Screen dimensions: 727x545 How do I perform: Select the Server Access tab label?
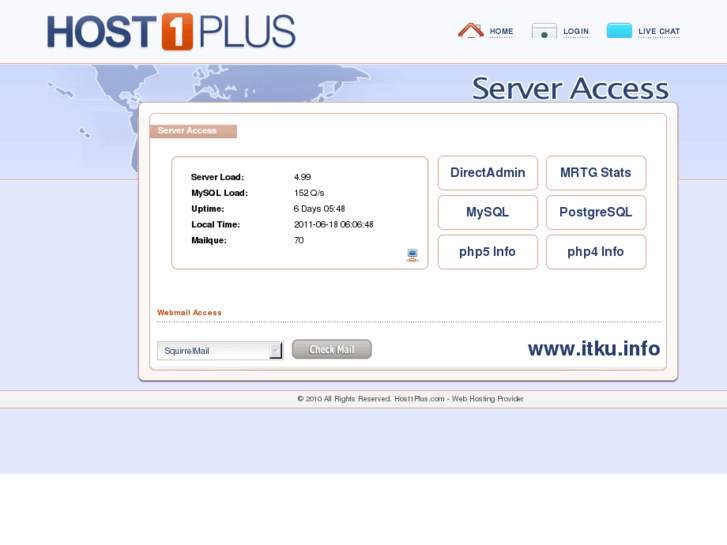point(193,131)
